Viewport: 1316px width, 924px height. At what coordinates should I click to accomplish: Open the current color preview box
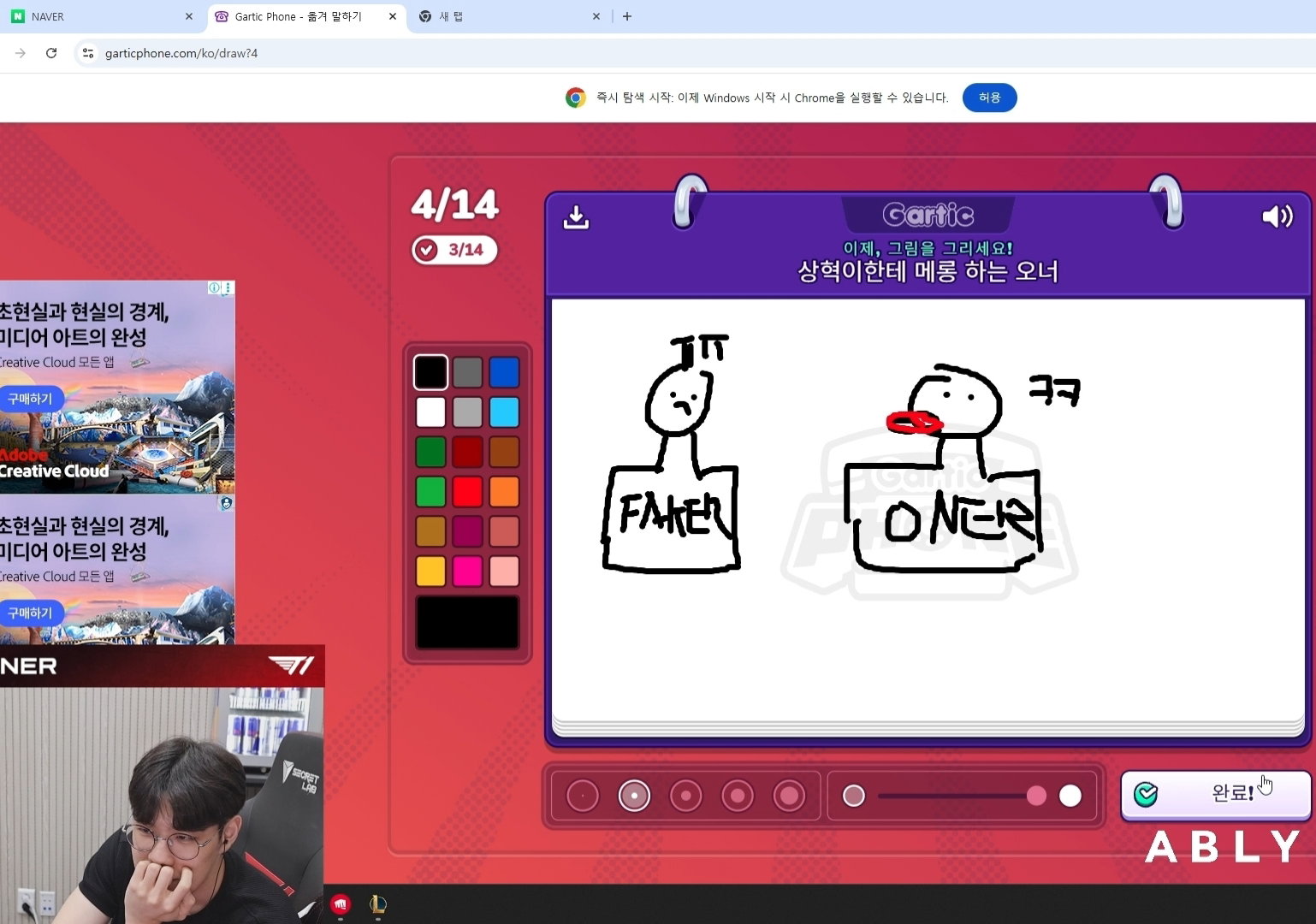[467, 622]
